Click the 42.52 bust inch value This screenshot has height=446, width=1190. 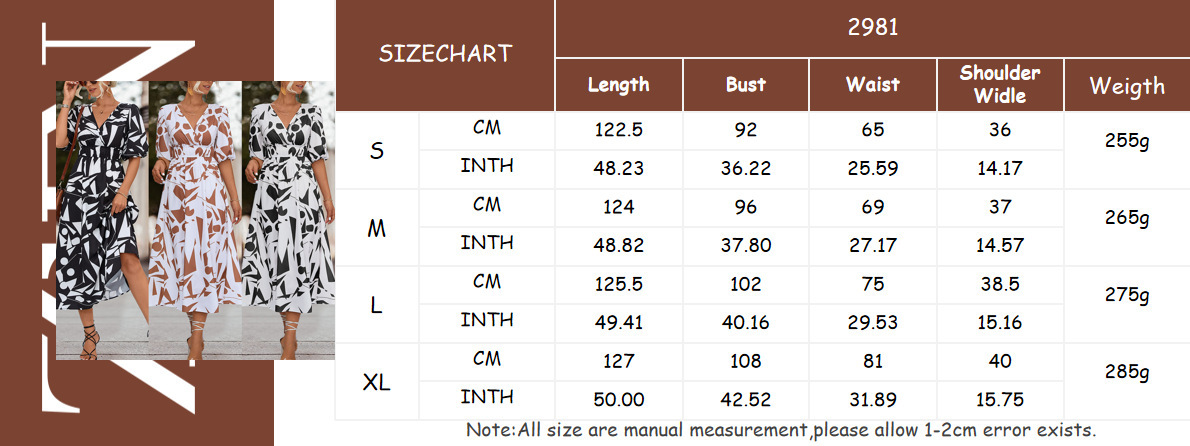(x=746, y=400)
